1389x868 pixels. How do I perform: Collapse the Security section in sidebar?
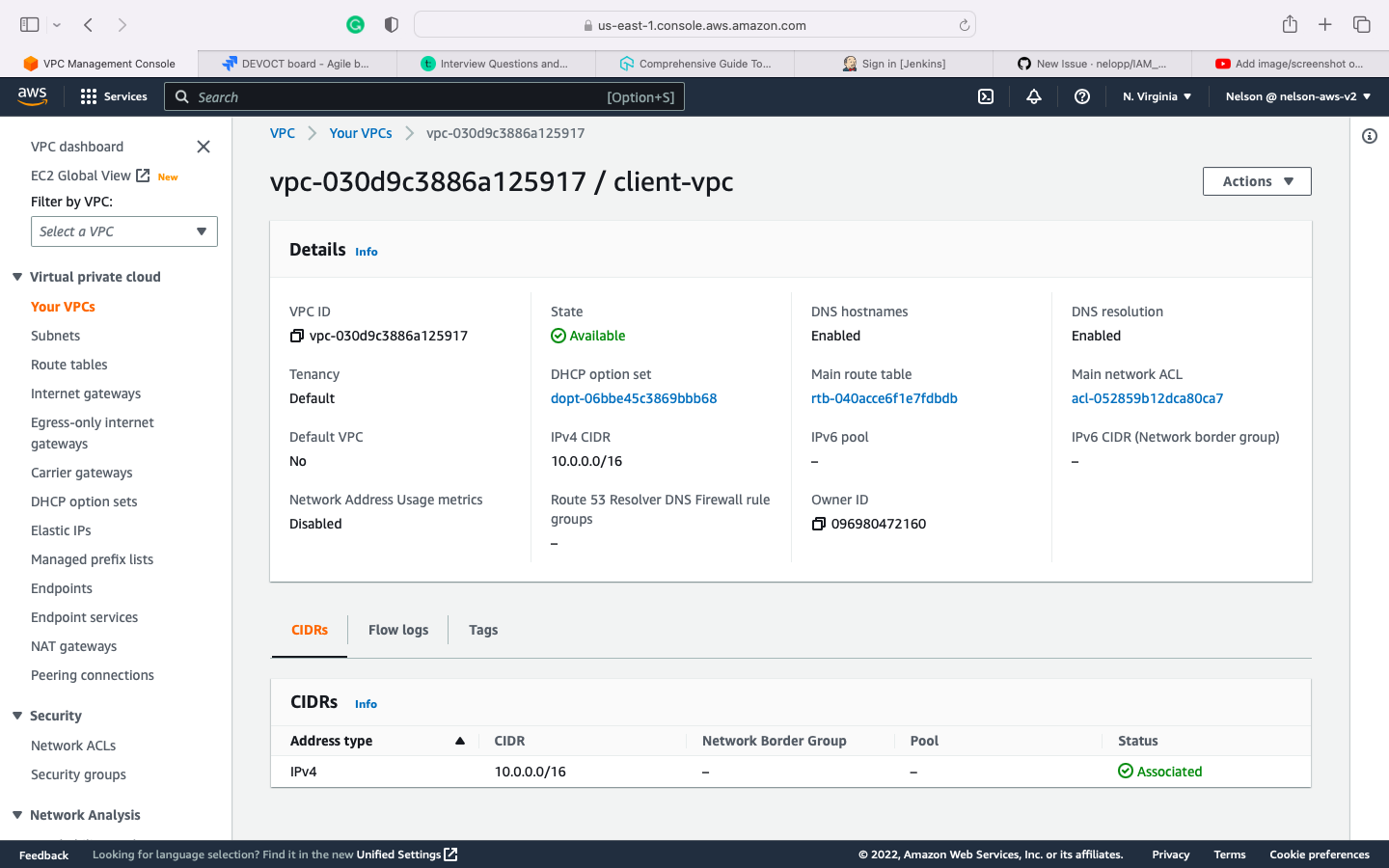[16, 716]
